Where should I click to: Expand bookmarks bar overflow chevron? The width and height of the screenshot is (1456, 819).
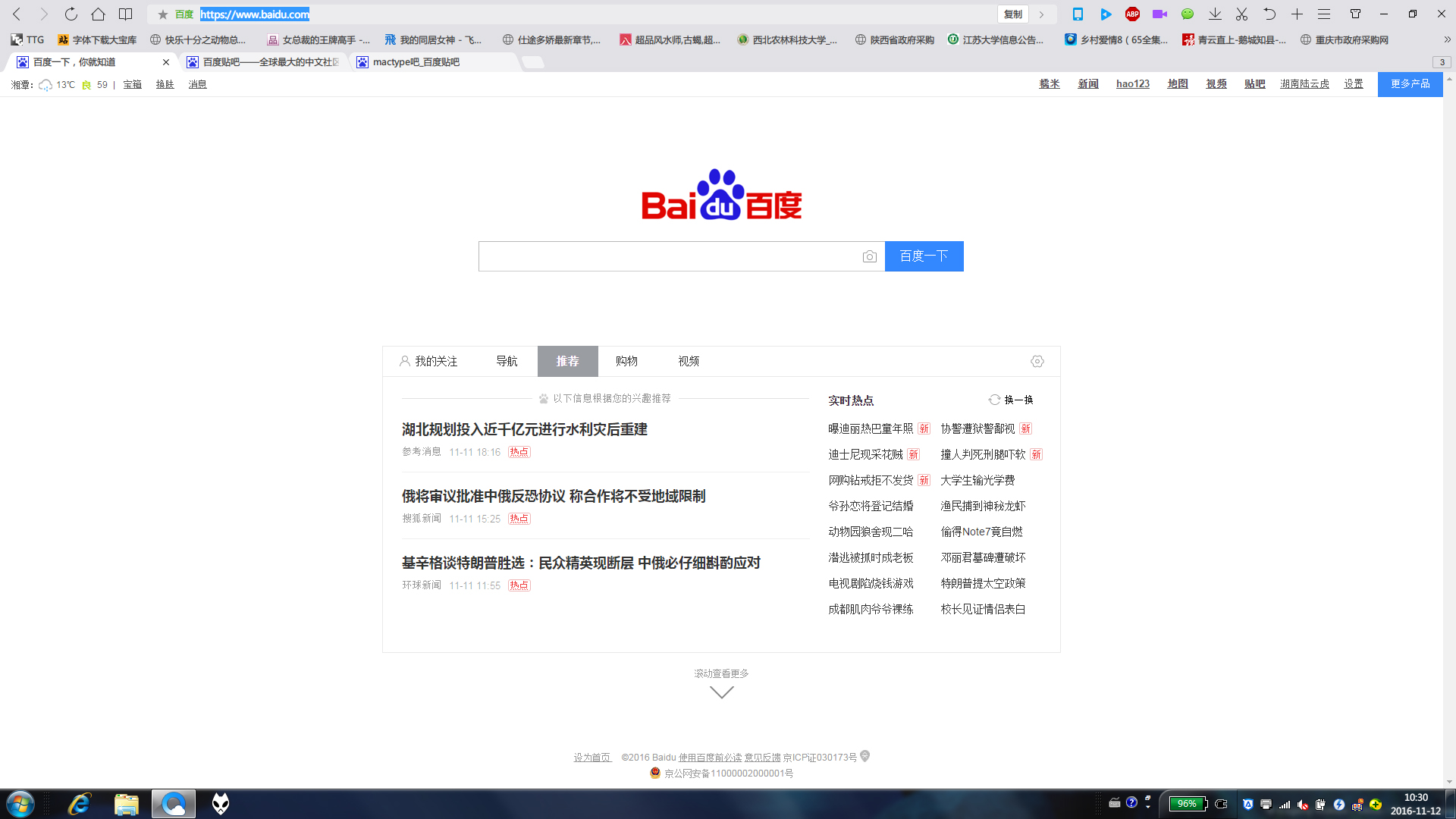click(x=1447, y=40)
